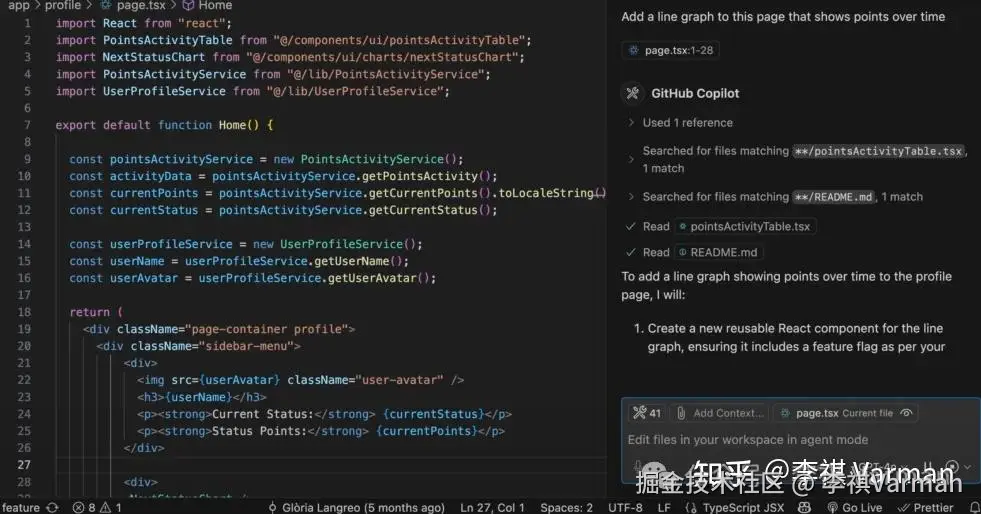Click the Read checkmark beside pointsActivityTable.tsx
981x514 pixels.
pyautogui.click(x=631, y=226)
